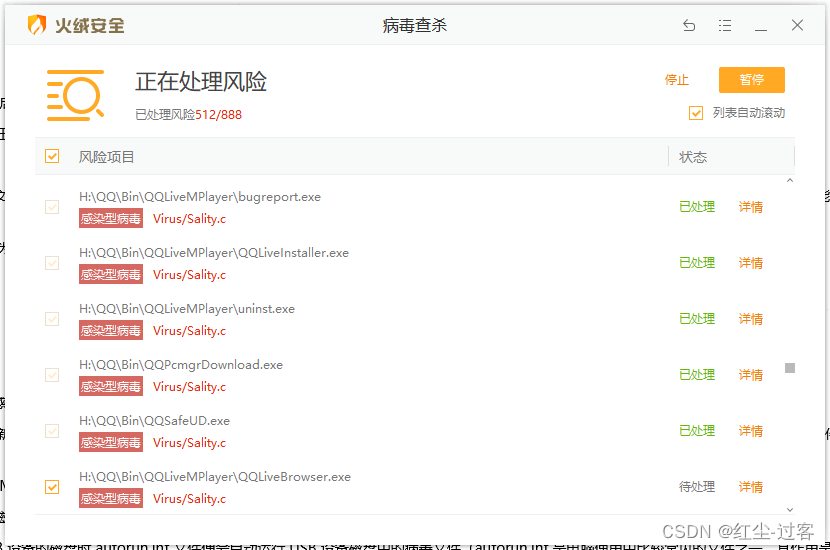Click the back arrow icon in title bar

tap(689, 25)
